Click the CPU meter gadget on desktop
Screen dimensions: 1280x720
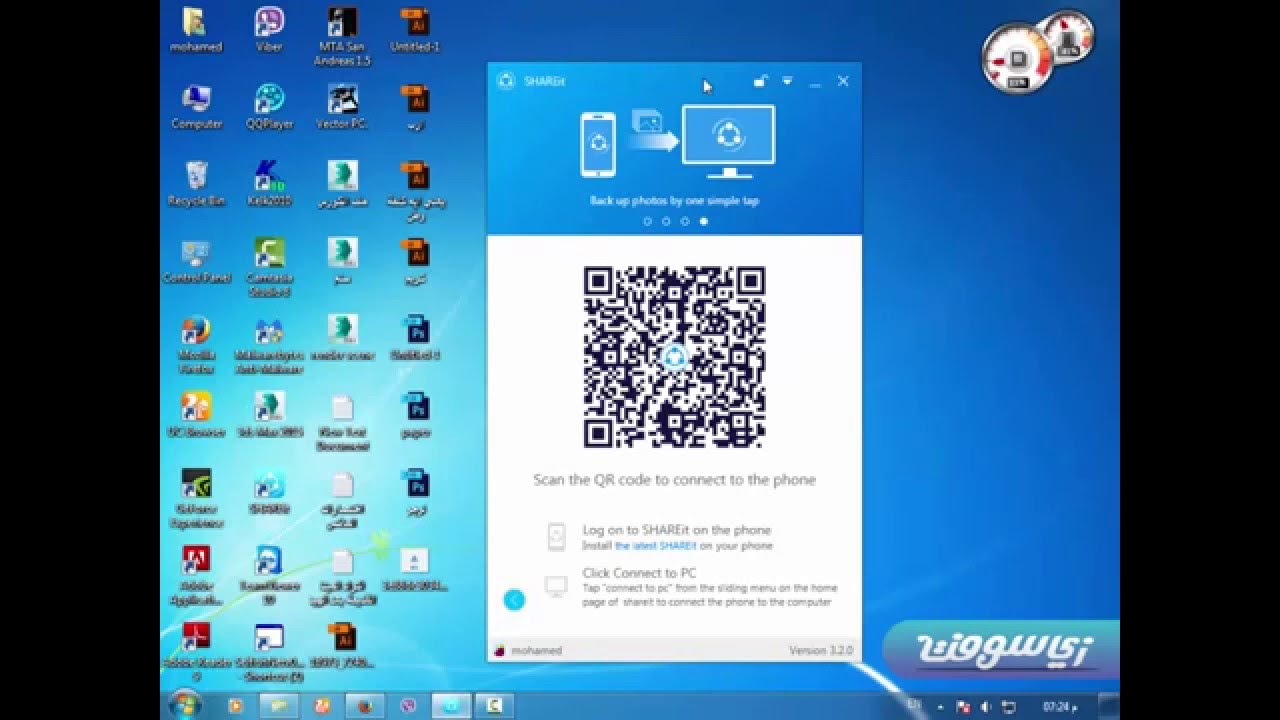1018,60
